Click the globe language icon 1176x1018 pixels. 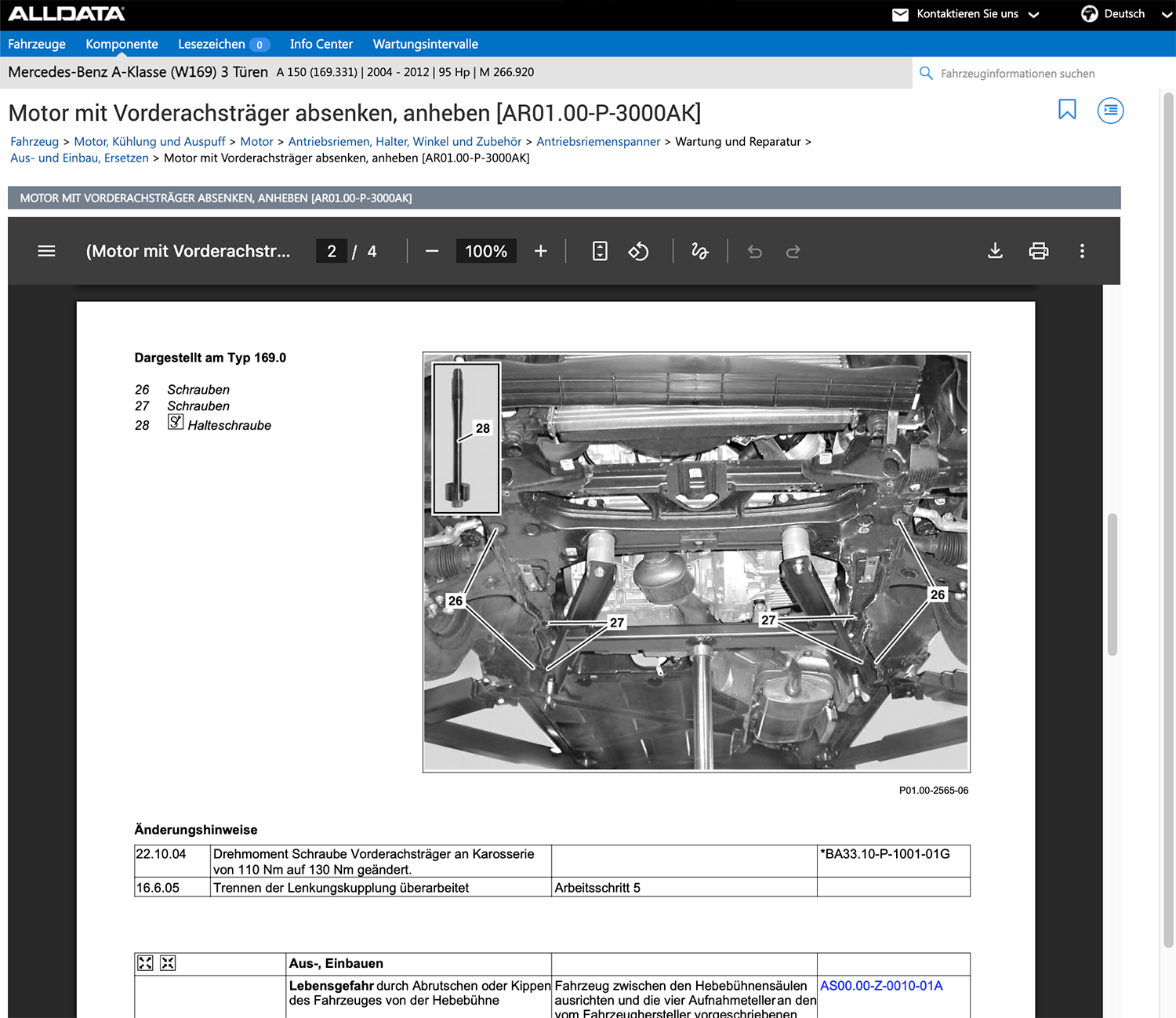click(x=1089, y=13)
